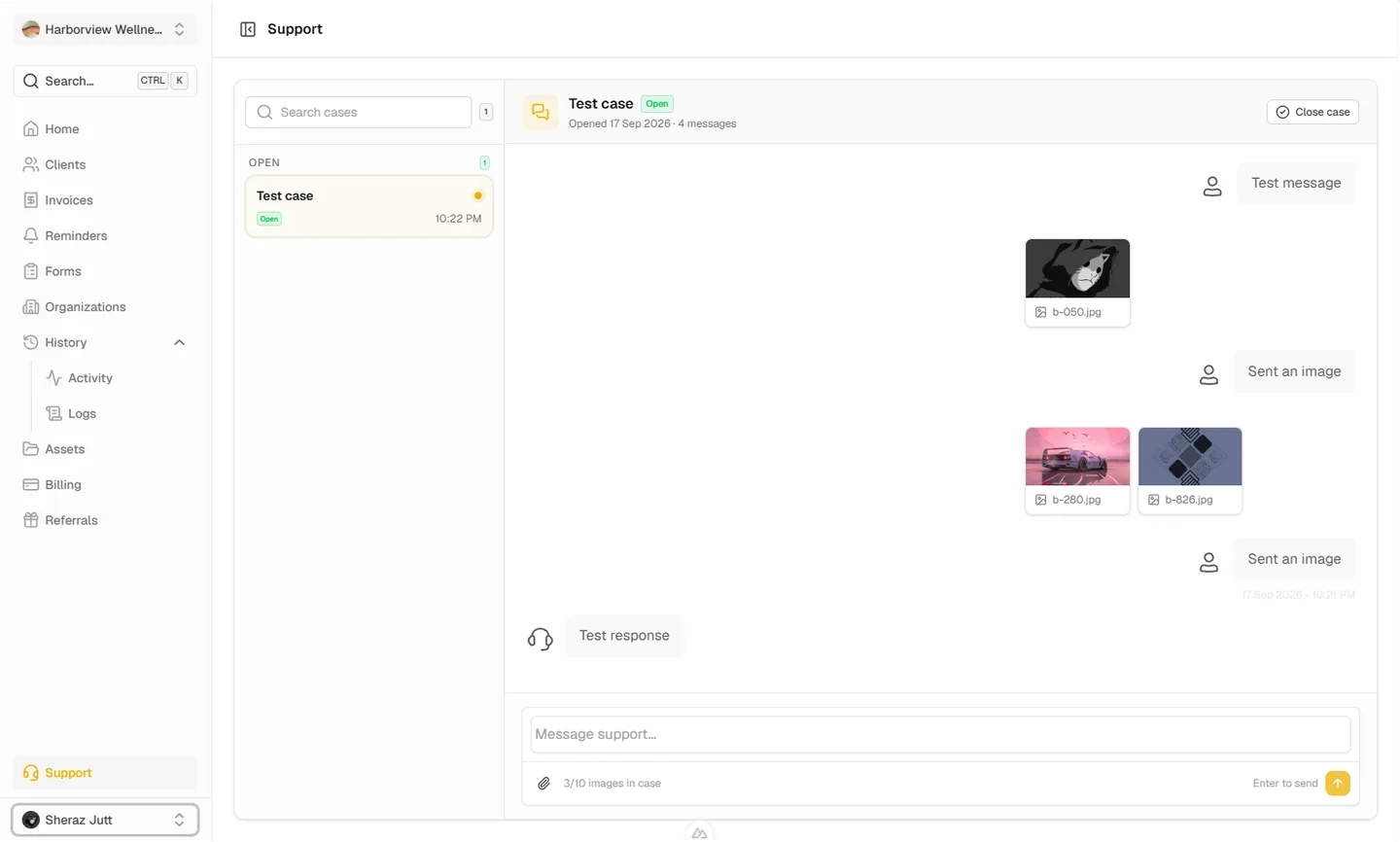Open the Organizations page label

[86, 306]
